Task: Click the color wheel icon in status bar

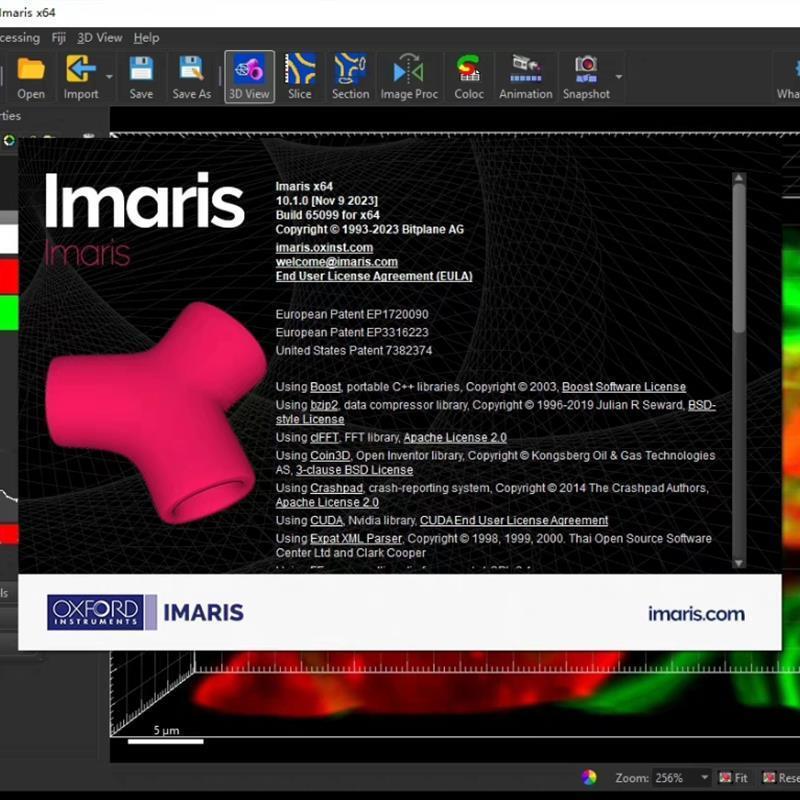Action: tap(589, 777)
